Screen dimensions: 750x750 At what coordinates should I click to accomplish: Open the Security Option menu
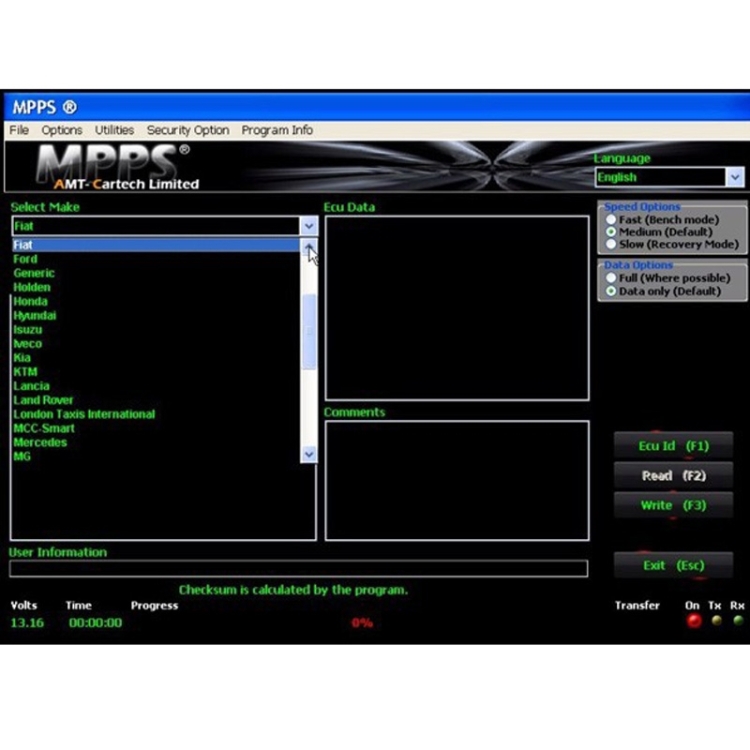point(188,130)
